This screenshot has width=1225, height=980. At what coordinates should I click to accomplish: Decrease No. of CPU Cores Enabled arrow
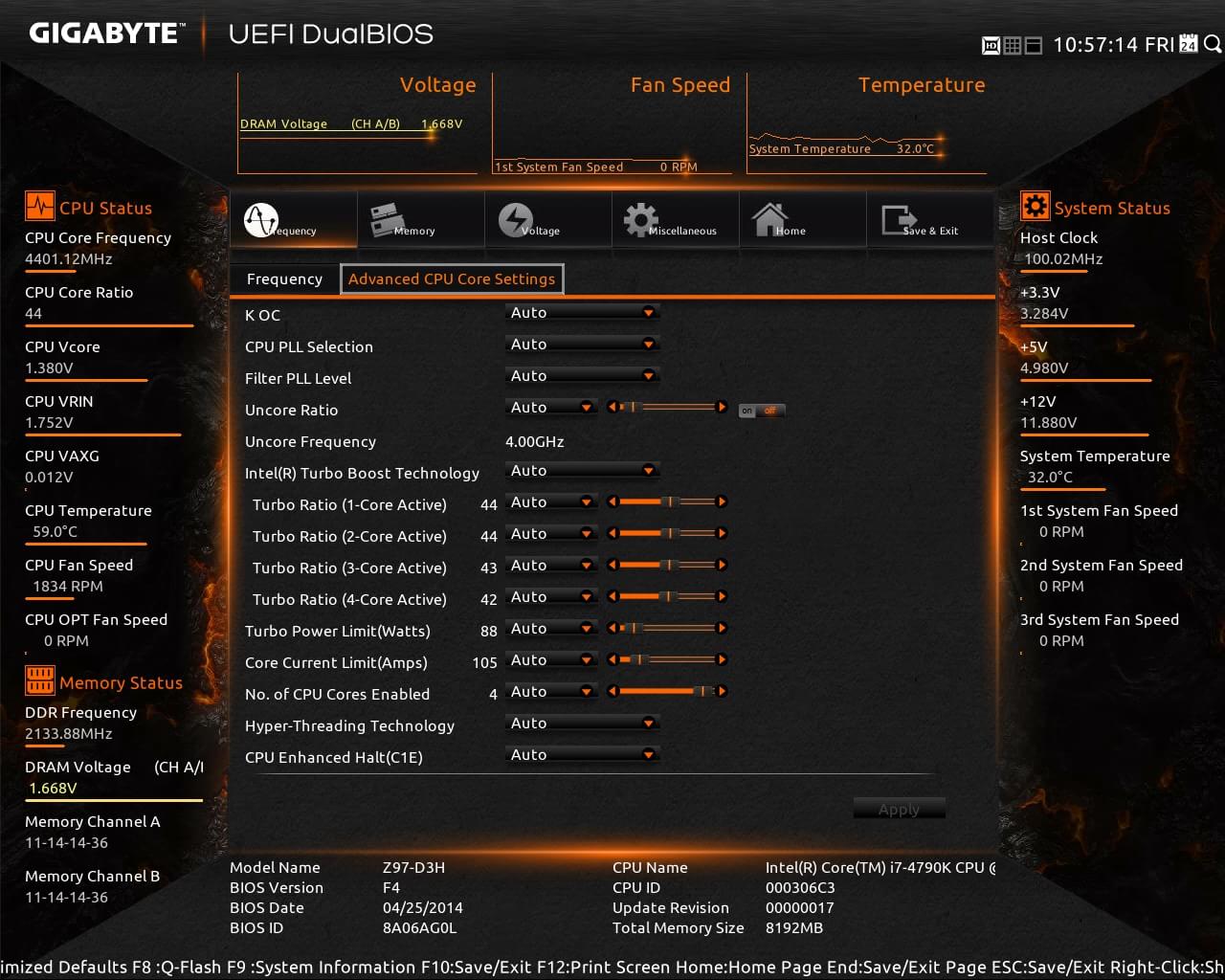(x=612, y=691)
